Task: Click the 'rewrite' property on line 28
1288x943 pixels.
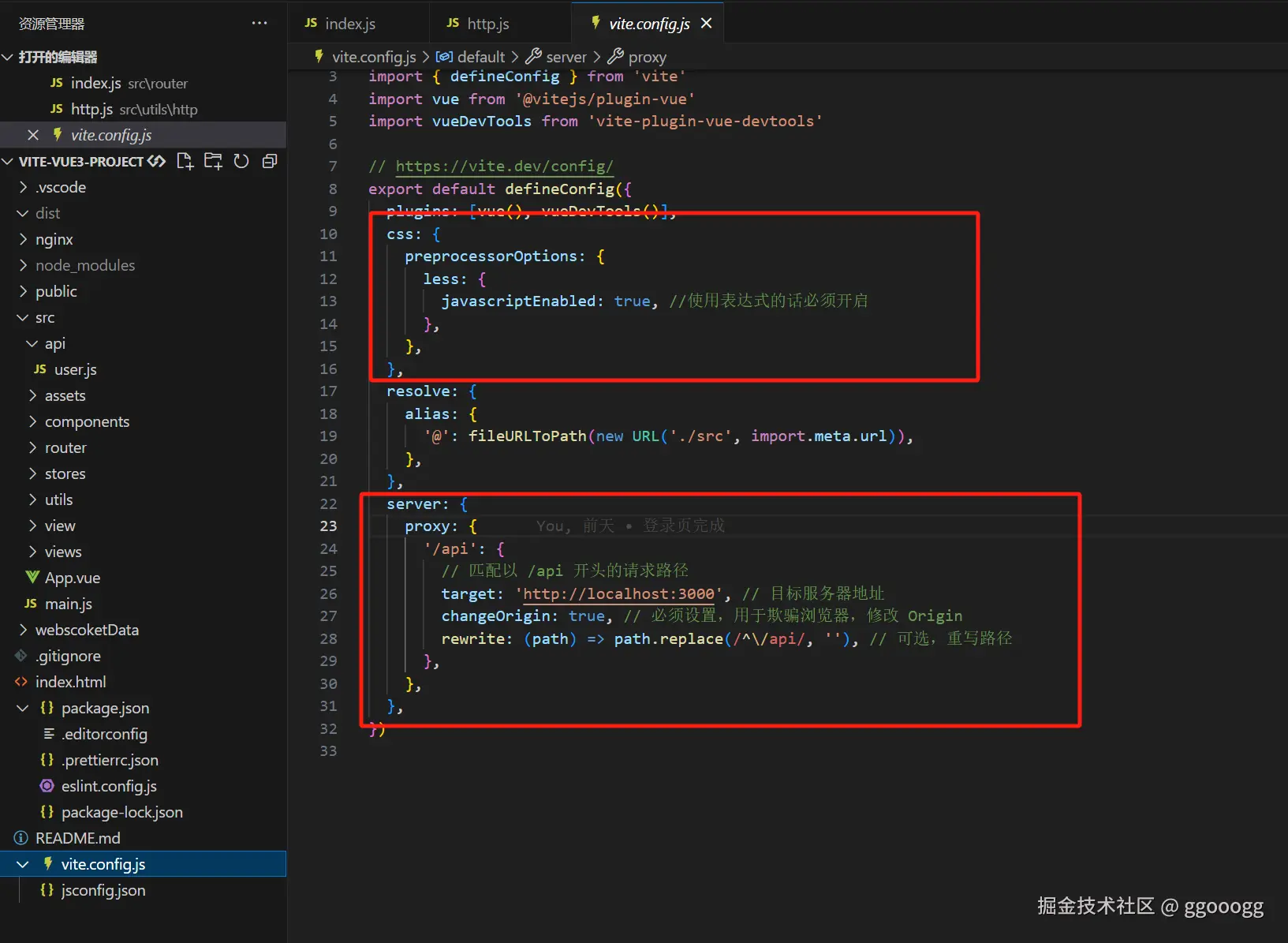Action: 472,638
